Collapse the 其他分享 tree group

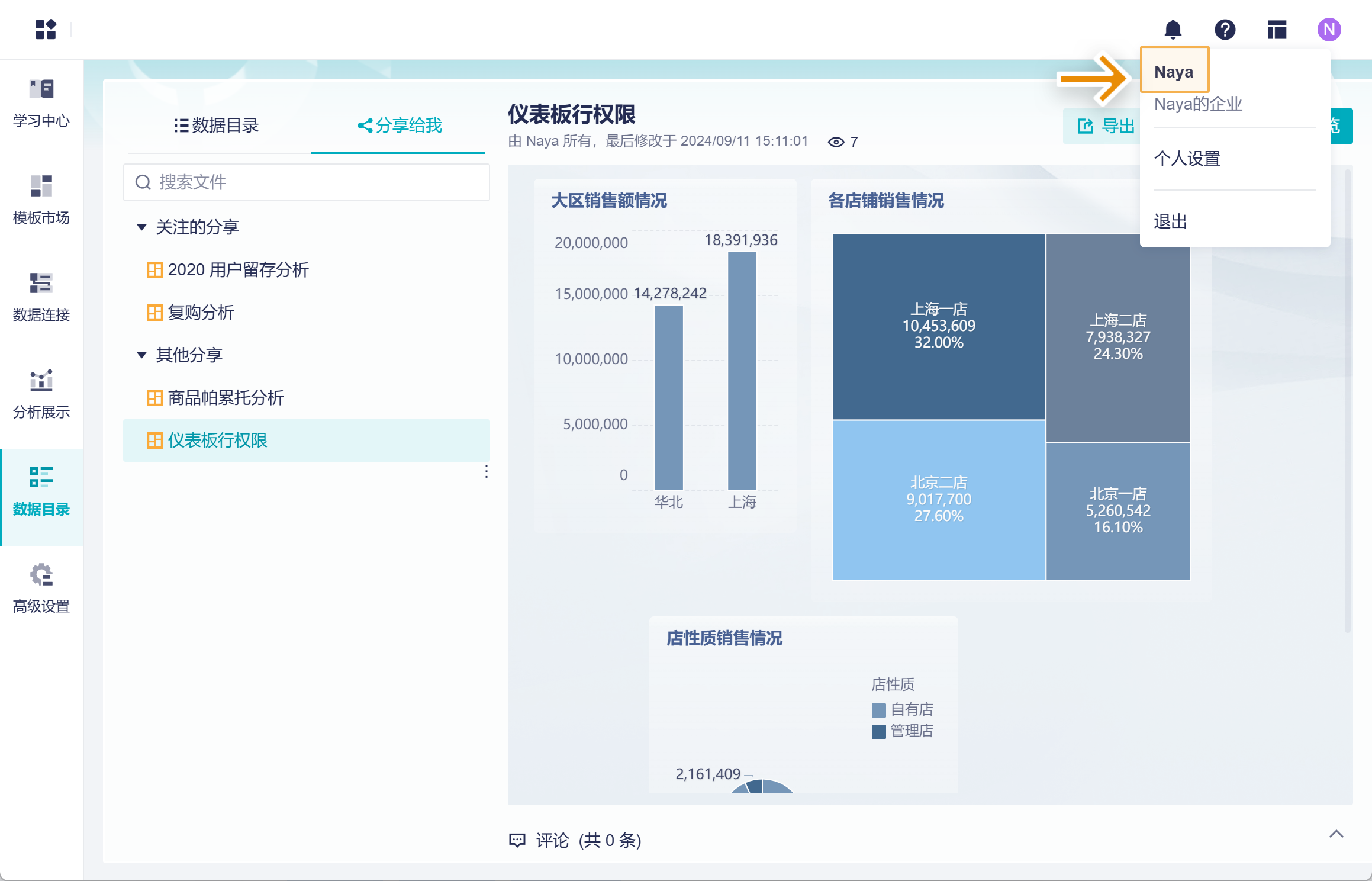pos(141,355)
